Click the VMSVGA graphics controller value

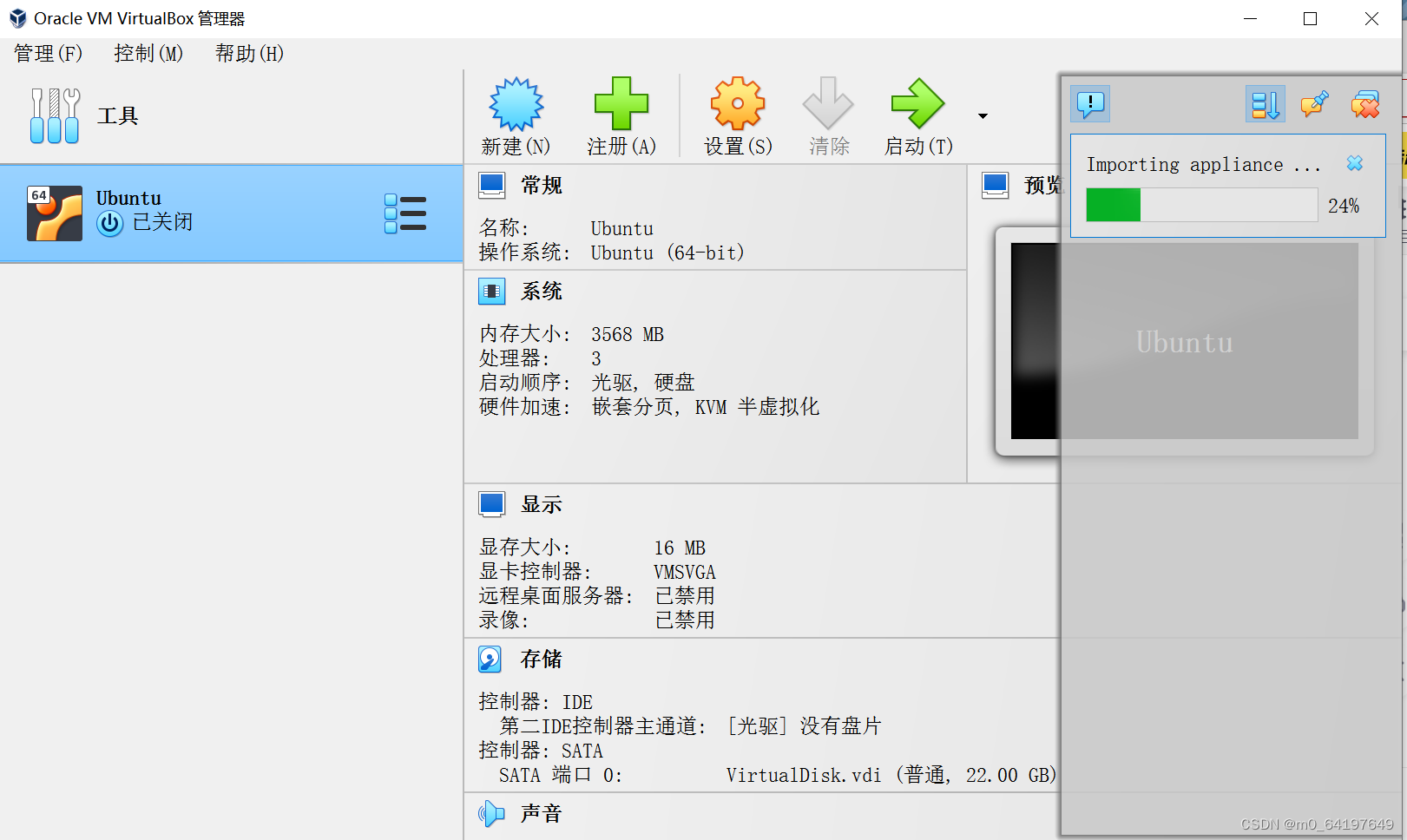685,573
